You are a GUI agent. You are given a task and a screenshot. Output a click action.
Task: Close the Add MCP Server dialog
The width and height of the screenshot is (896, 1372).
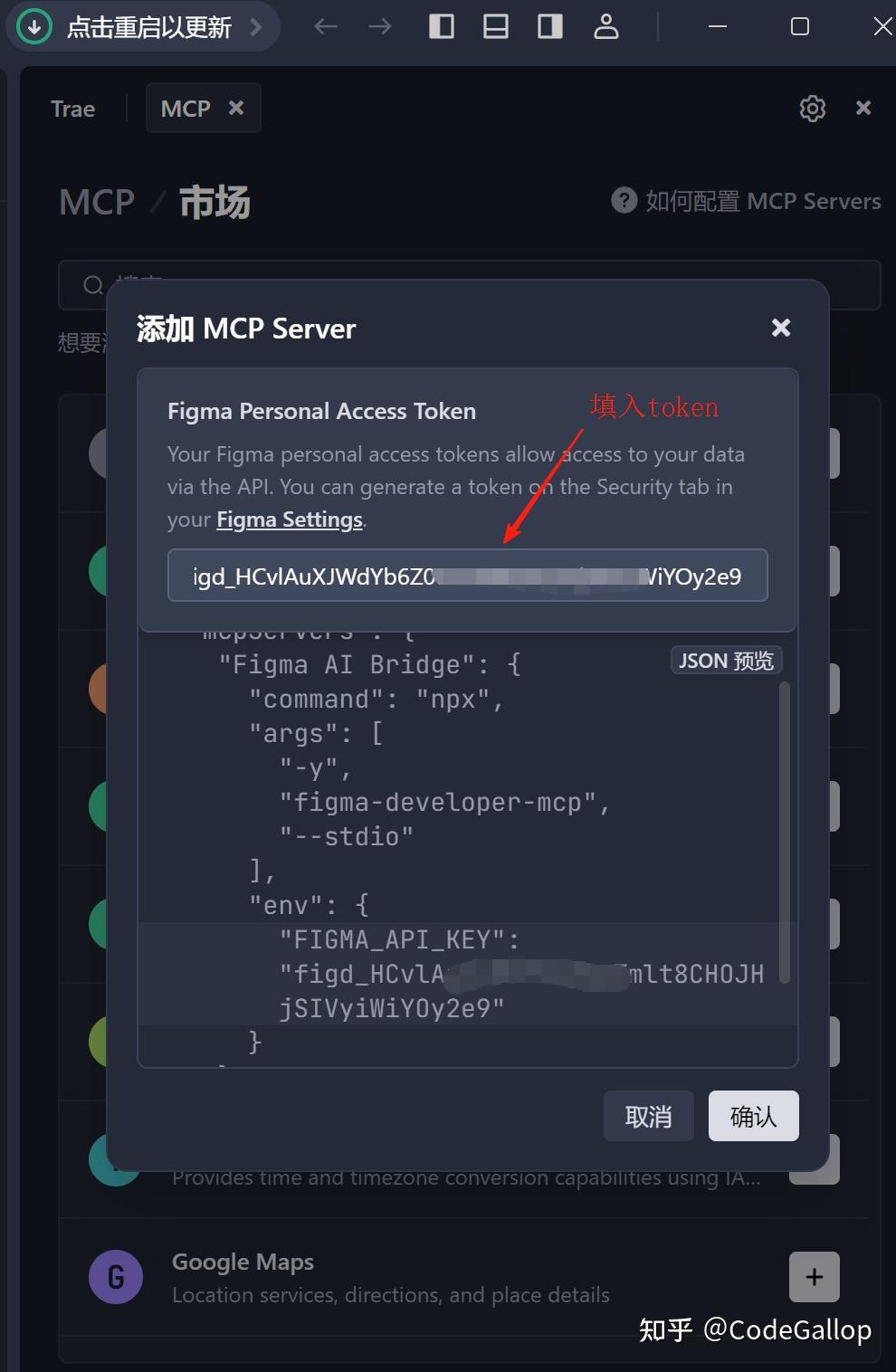click(781, 328)
